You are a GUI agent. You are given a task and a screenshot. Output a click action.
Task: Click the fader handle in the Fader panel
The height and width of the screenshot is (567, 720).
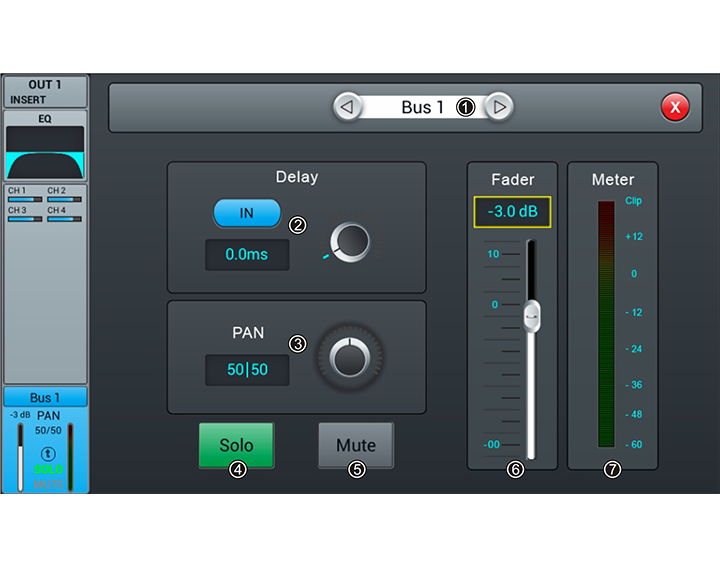coord(532,316)
